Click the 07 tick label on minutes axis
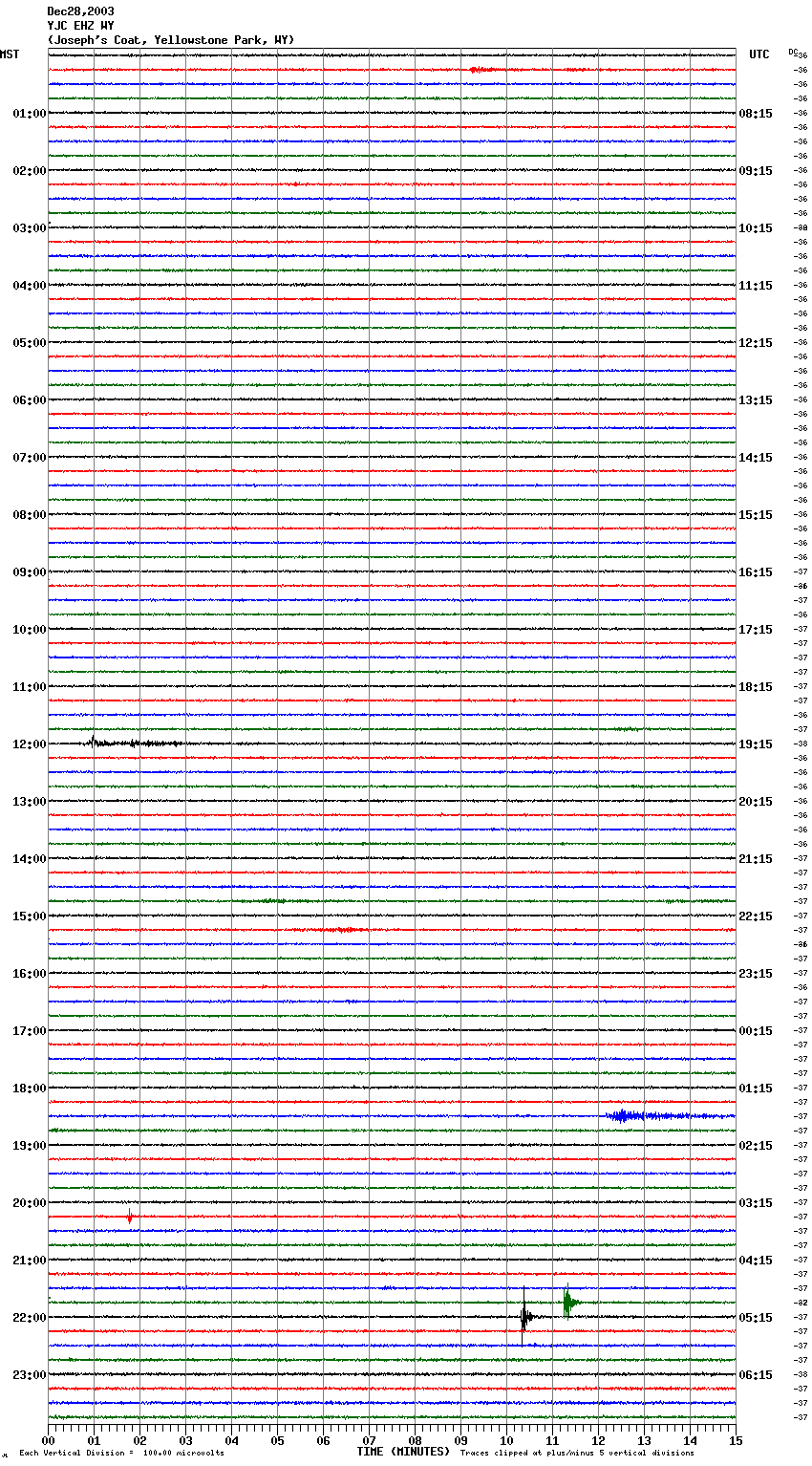Viewport: 812px width, 1466px height. pyautogui.click(x=369, y=1440)
